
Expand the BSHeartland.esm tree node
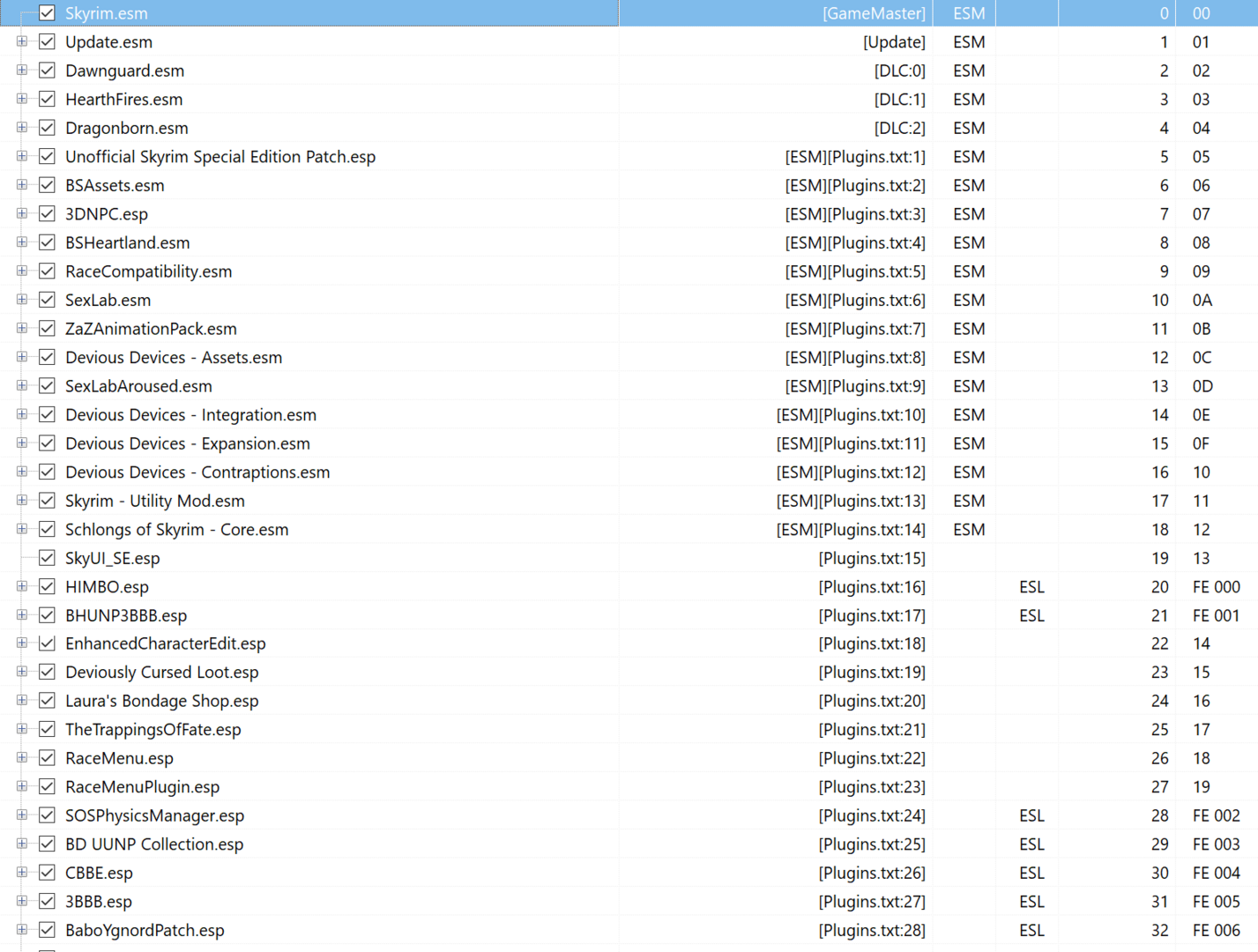22,242
